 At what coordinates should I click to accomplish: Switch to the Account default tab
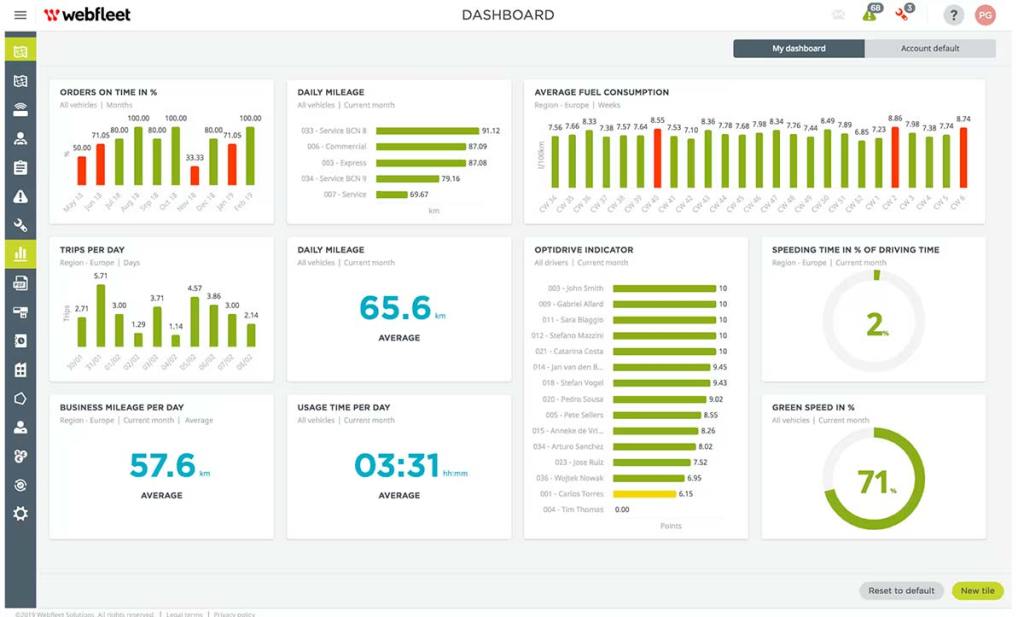929,48
